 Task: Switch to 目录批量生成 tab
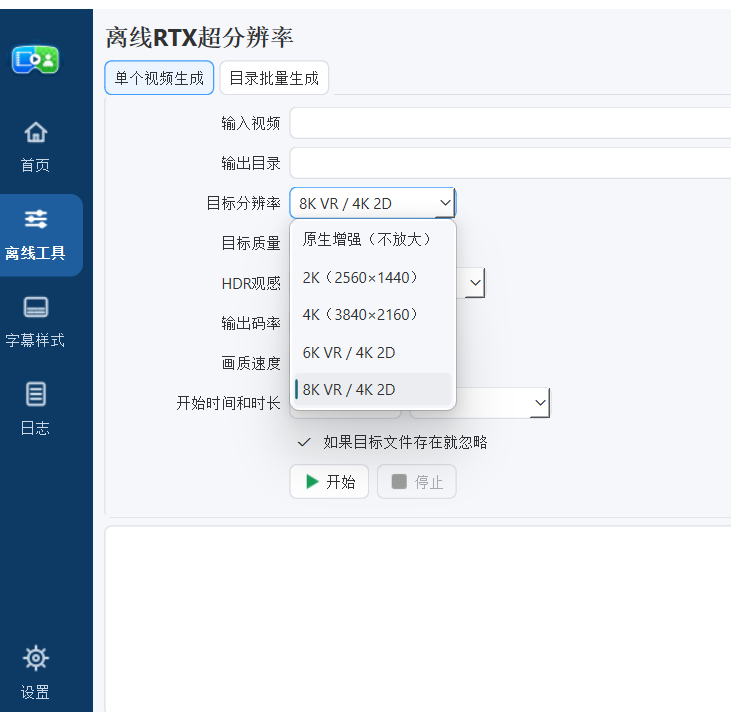(x=274, y=78)
